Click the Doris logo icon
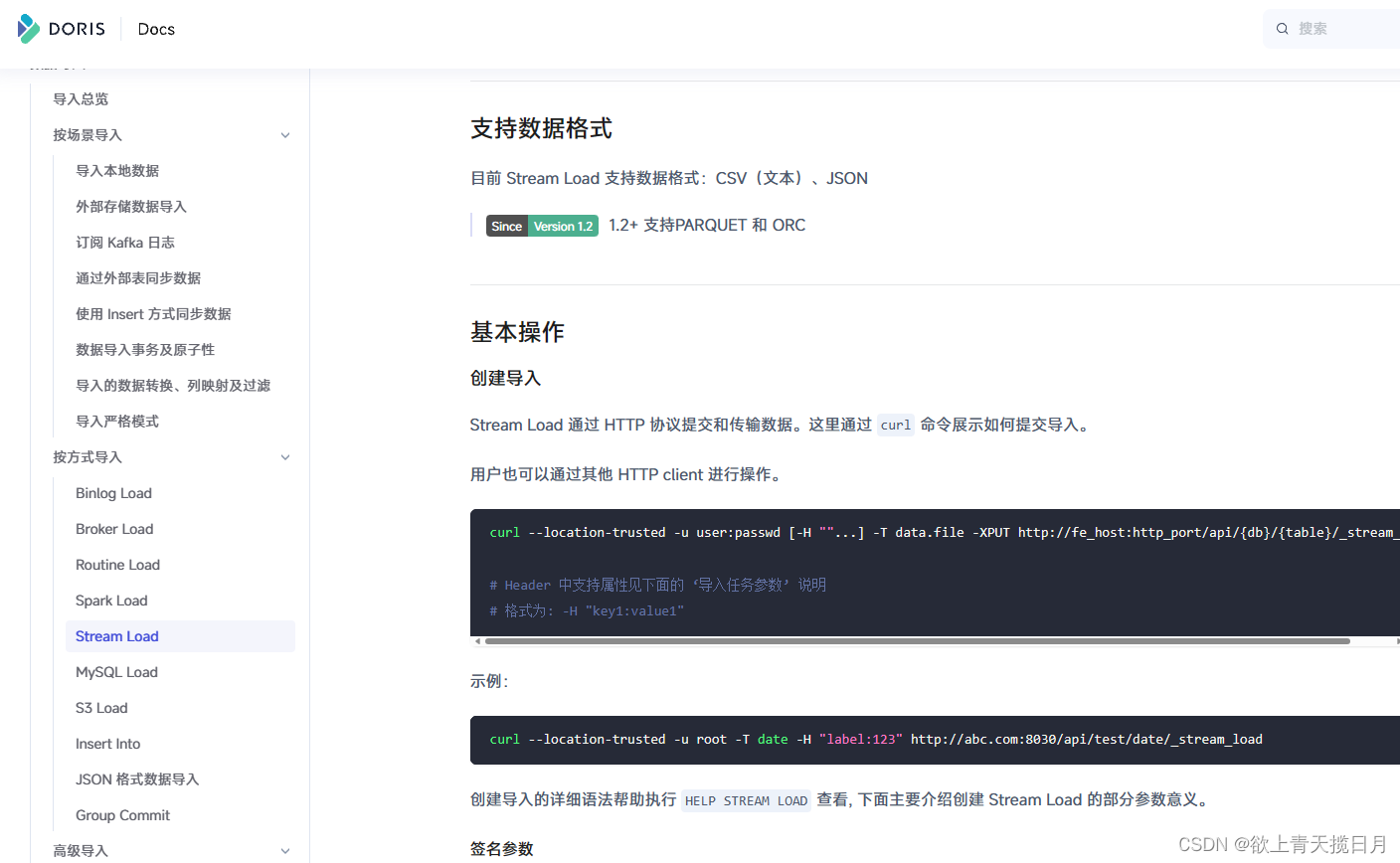The width and height of the screenshot is (1400, 863). [29, 29]
